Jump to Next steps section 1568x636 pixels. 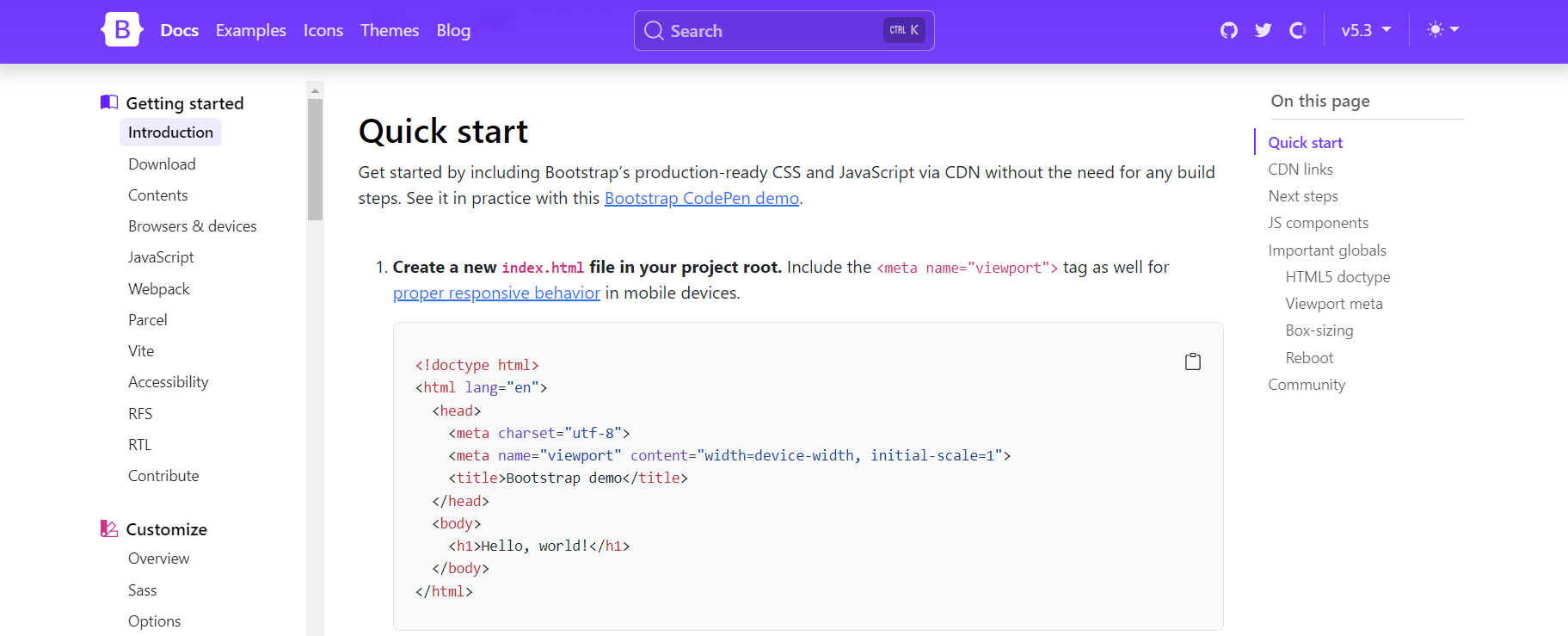1303,196
